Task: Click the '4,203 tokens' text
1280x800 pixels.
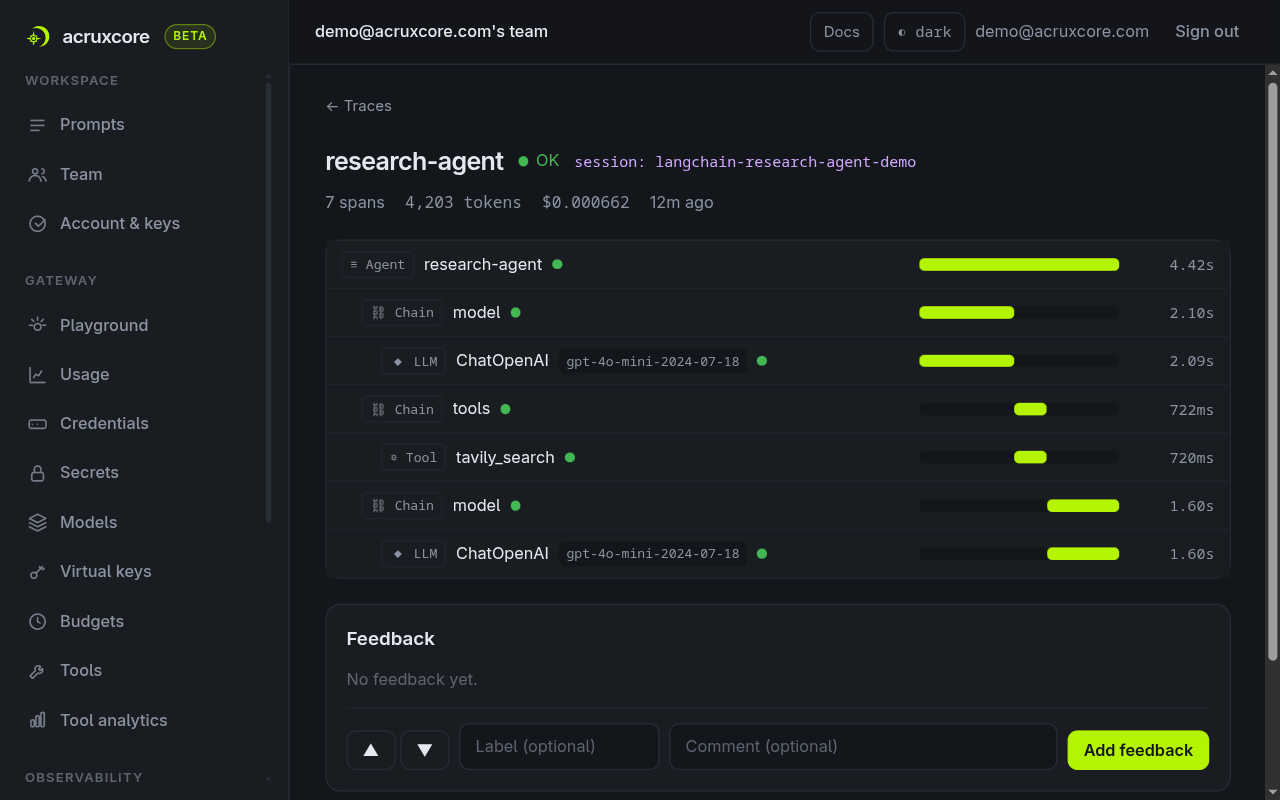Action: [463, 202]
